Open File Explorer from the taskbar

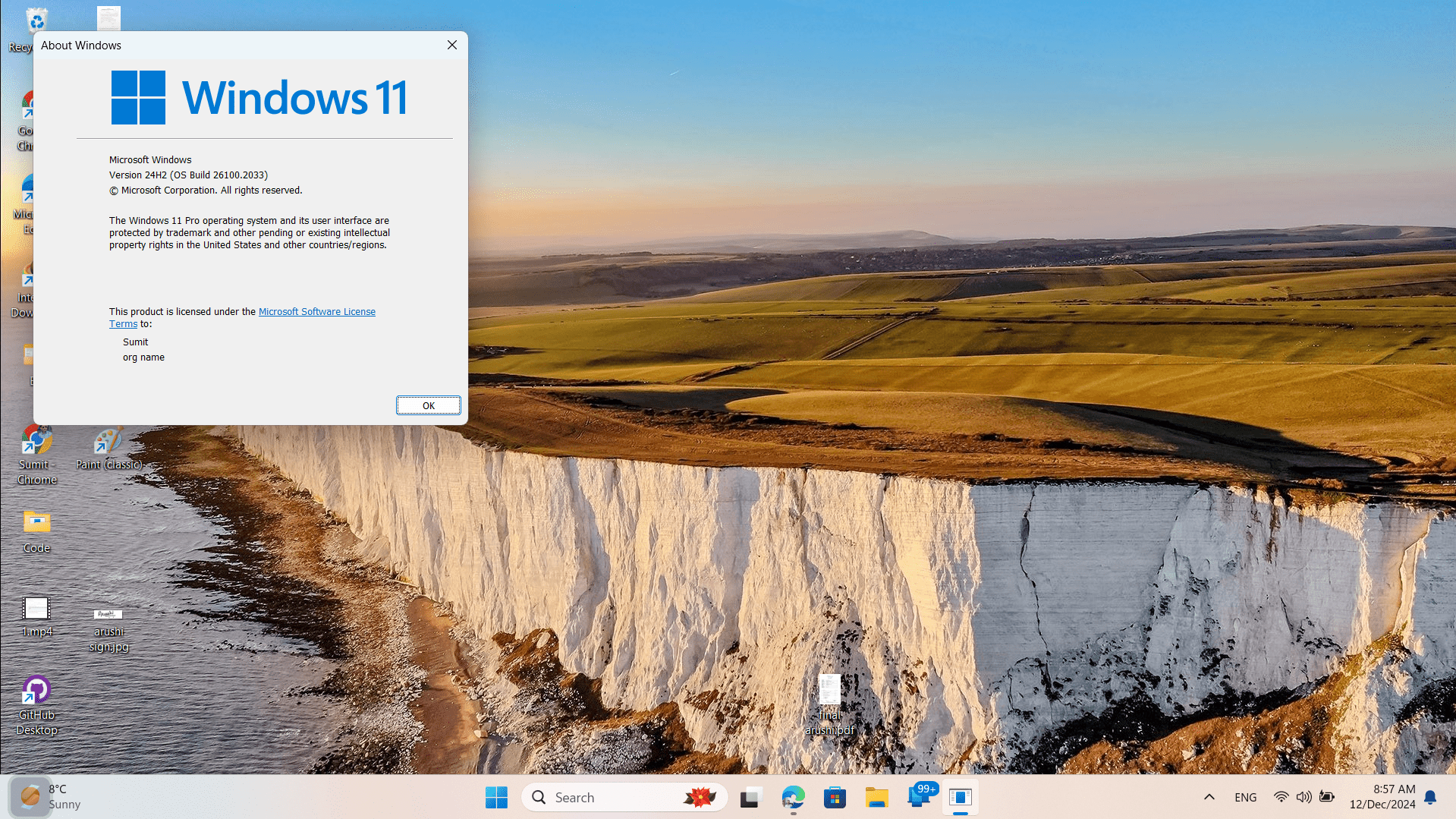pyautogui.click(x=876, y=797)
